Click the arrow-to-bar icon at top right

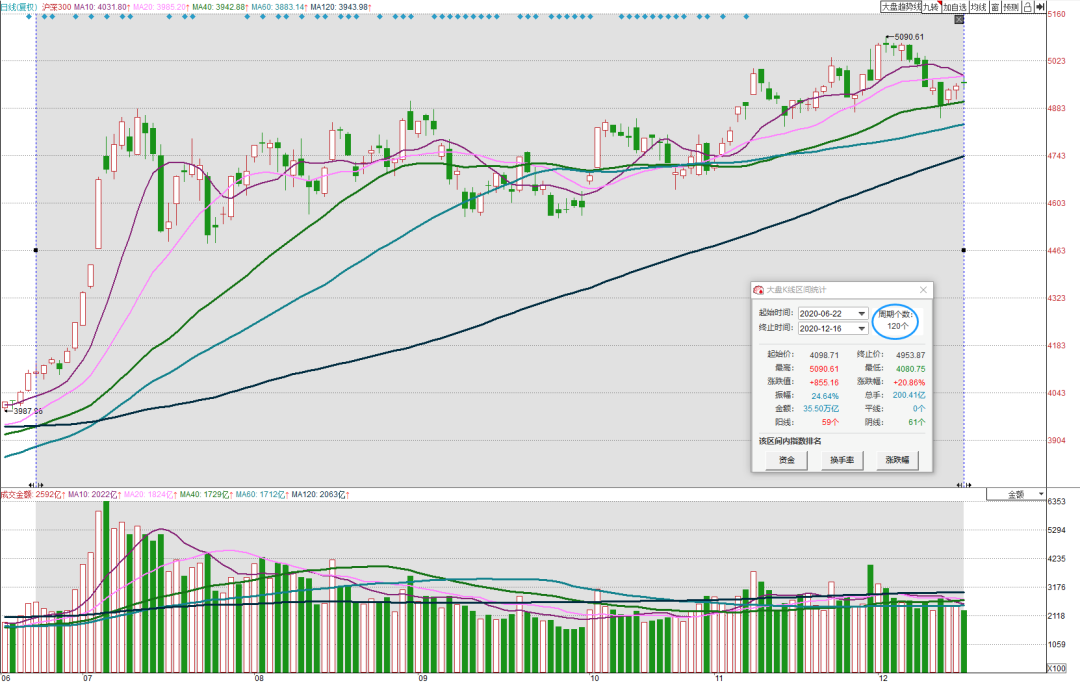(1039, 7)
